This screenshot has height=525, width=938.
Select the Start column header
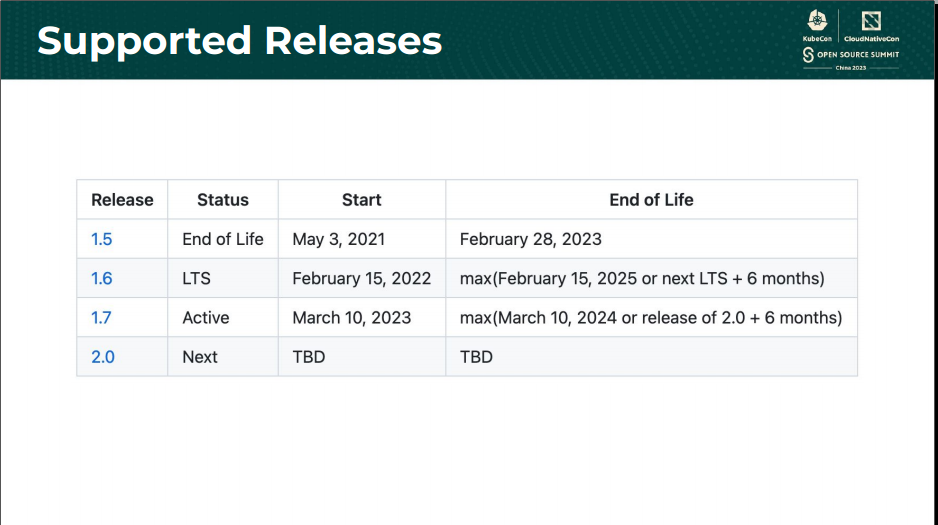[361, 200]
